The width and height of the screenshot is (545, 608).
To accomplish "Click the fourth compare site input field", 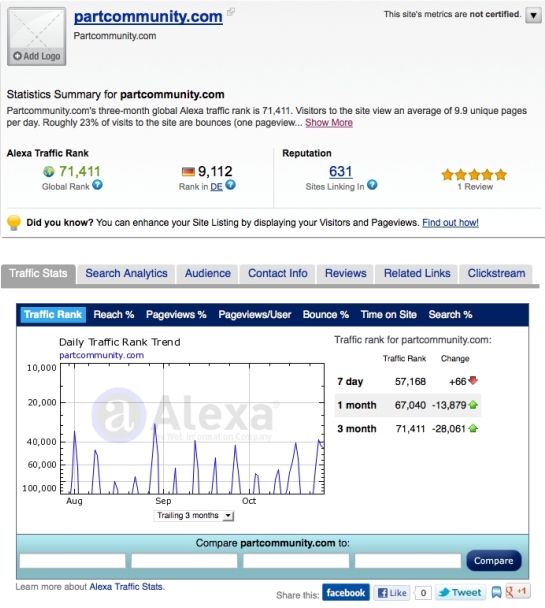I will (x=408, y=561).
